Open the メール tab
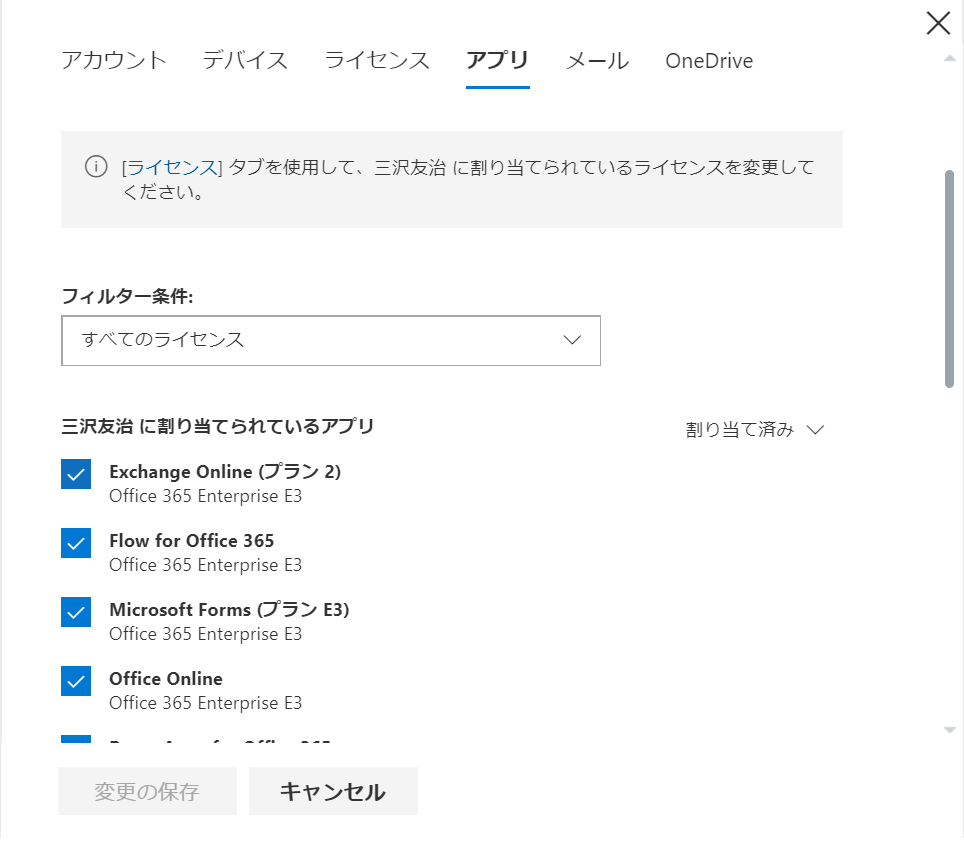The height and width of the screenshot is (842, 964). 598,60
